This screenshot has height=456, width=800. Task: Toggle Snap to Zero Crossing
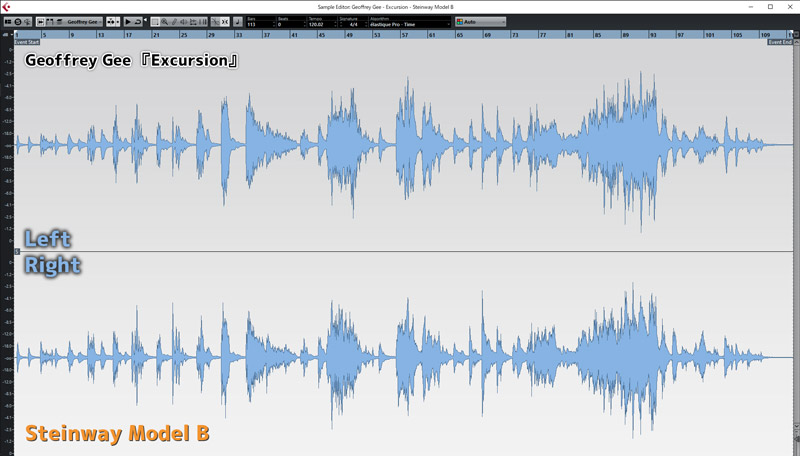pos(215,22)
